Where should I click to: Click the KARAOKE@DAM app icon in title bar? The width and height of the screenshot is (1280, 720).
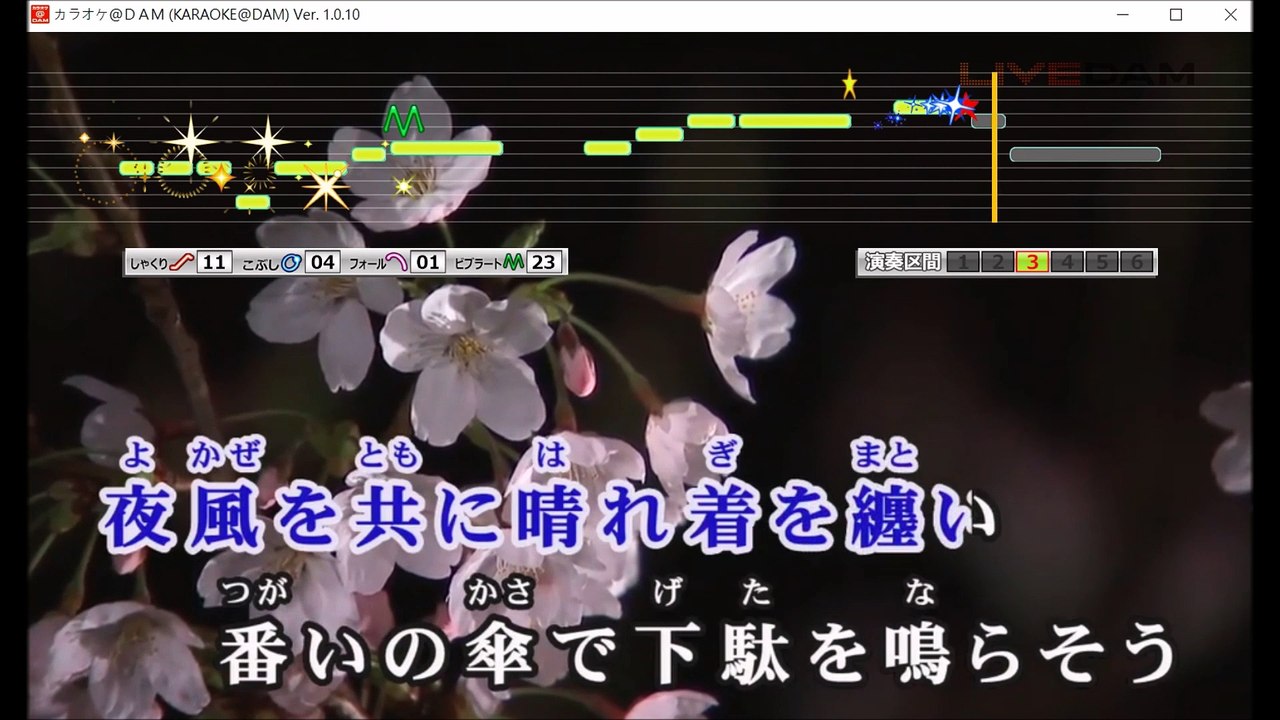tap(40, 14)
